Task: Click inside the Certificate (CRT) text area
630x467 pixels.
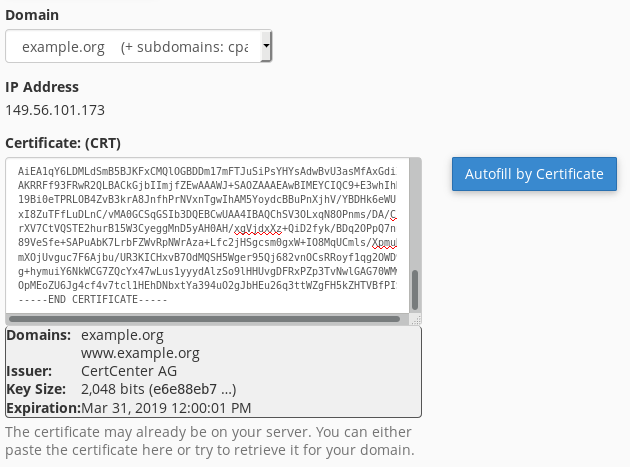Action: click(207, 236)
